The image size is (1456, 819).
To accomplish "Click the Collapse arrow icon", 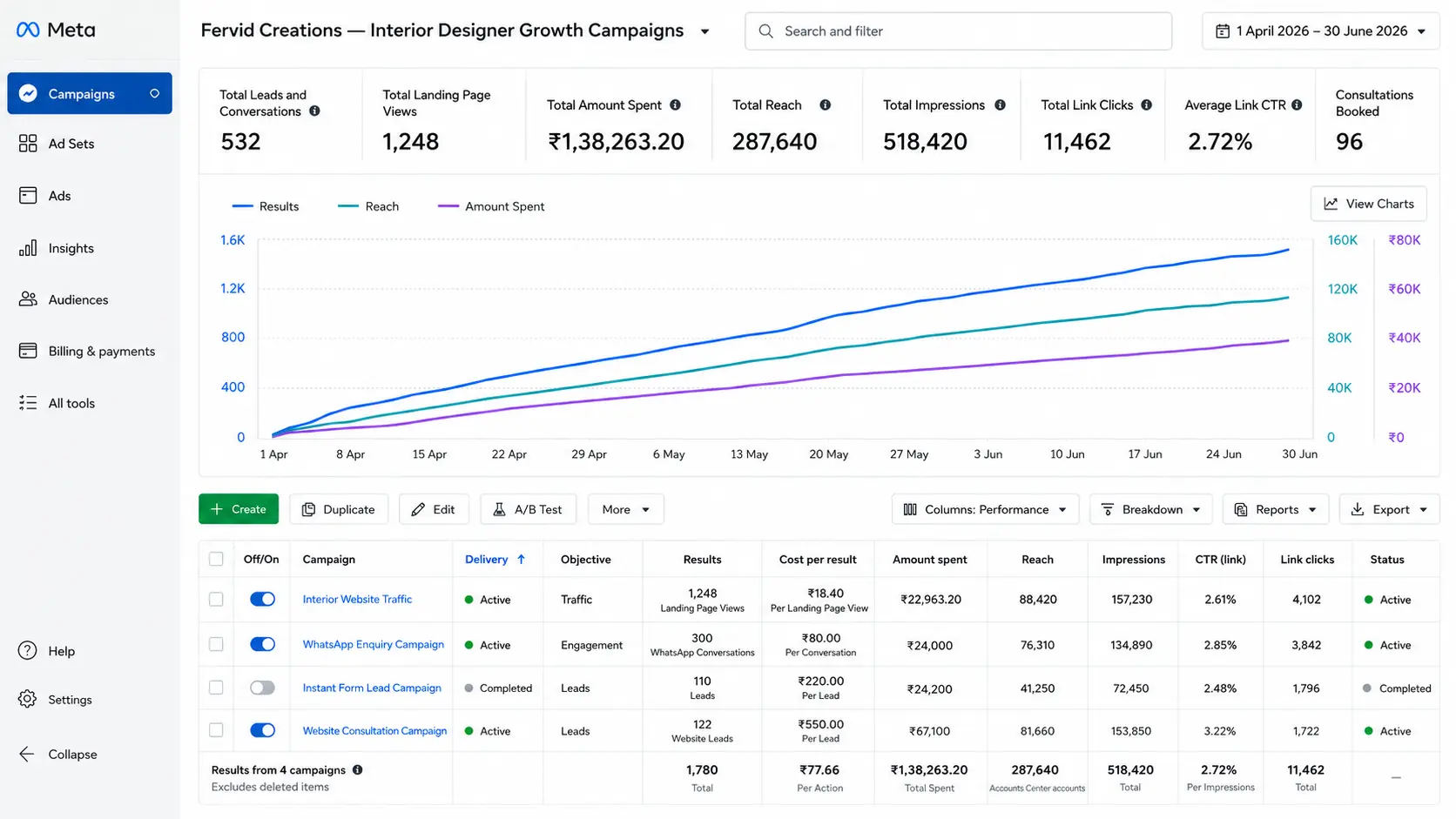I will point(28,755).
